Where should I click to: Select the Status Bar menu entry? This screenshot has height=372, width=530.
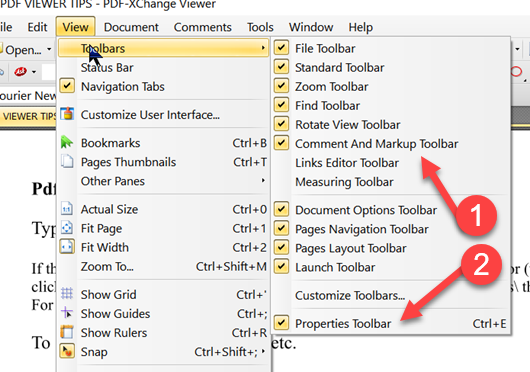point(163,67)
